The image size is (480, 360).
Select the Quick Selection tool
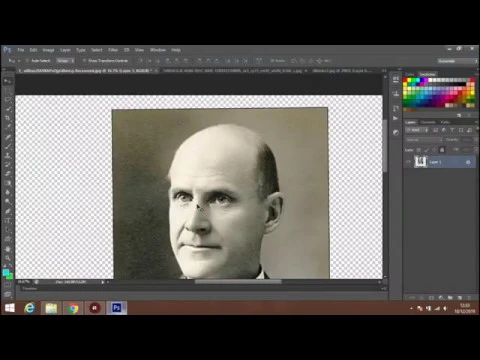coord(8,109)
